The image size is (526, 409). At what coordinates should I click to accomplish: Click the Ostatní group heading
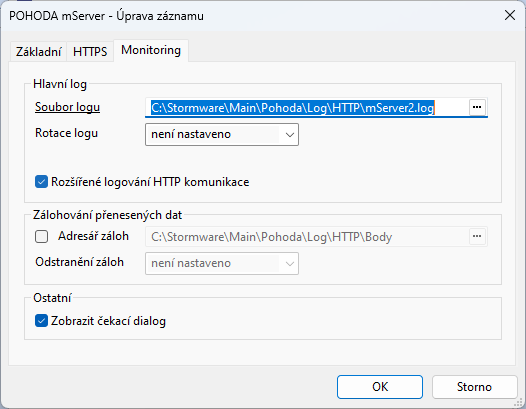52,298
